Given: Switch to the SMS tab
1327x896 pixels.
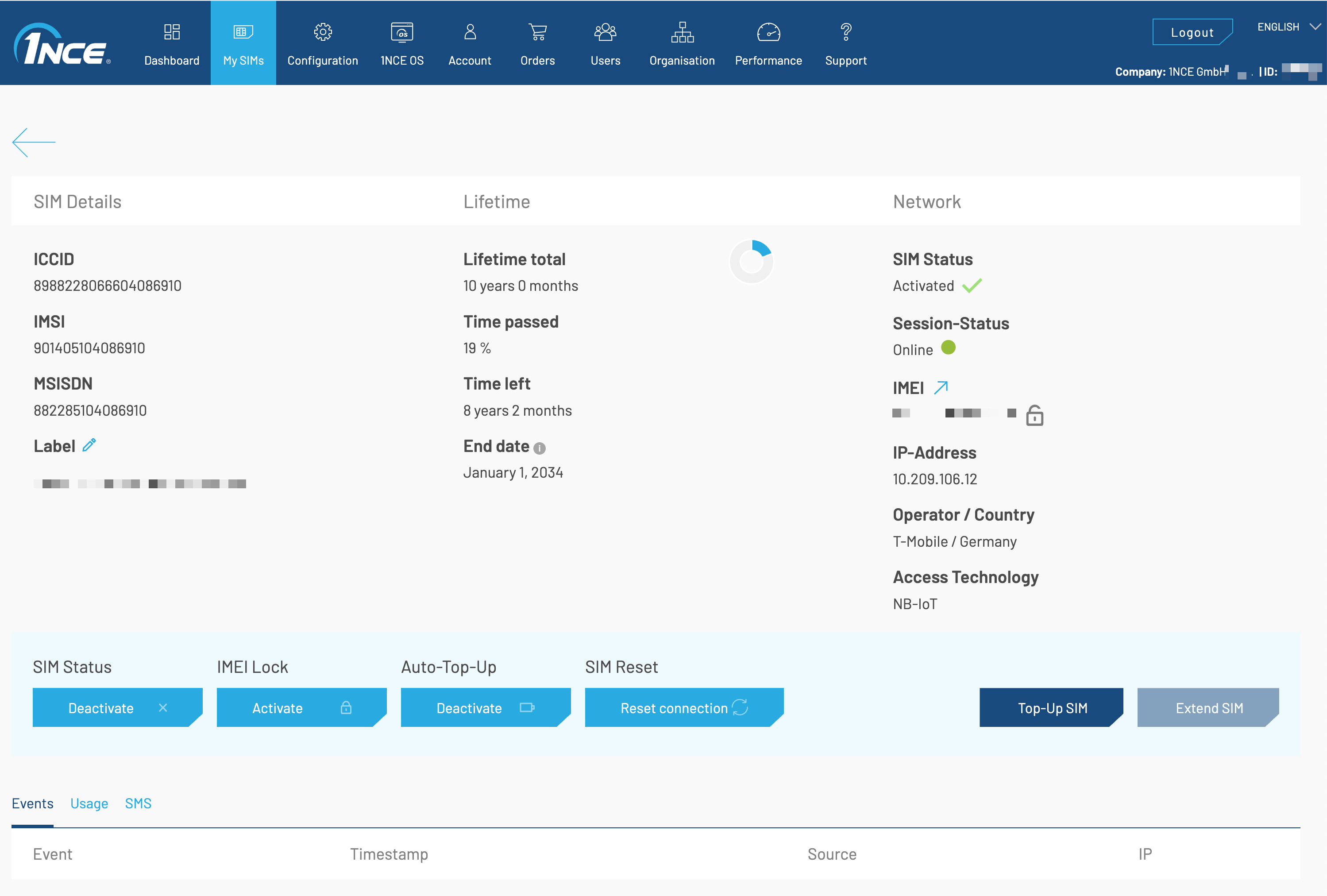Looking at the screenshot, I should click(138, 803).
